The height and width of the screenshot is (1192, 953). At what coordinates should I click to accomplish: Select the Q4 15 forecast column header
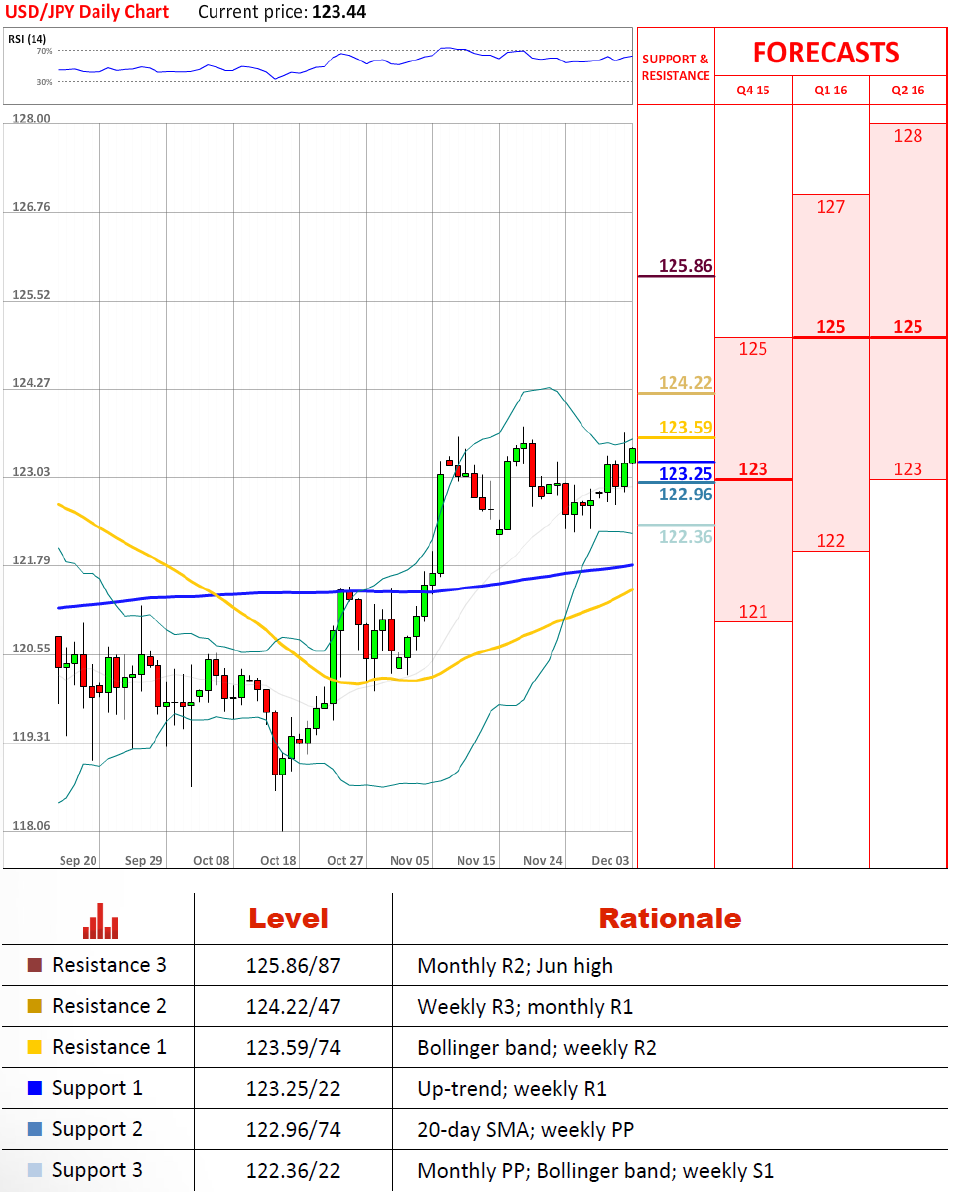pos(753,90)
